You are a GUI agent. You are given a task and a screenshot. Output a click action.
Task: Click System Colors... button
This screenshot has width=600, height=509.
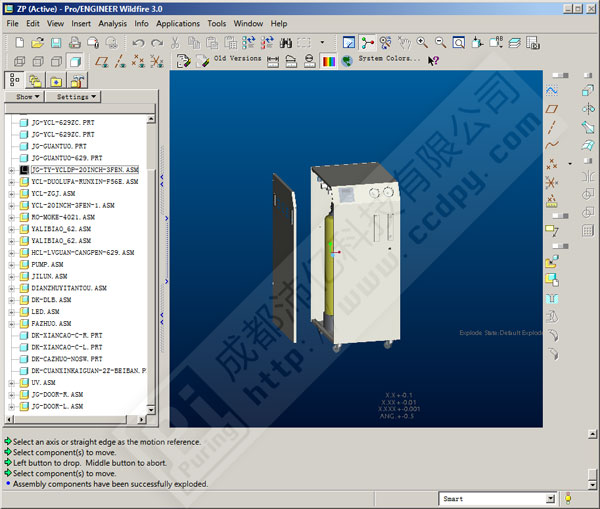click(x=389, y=59)
